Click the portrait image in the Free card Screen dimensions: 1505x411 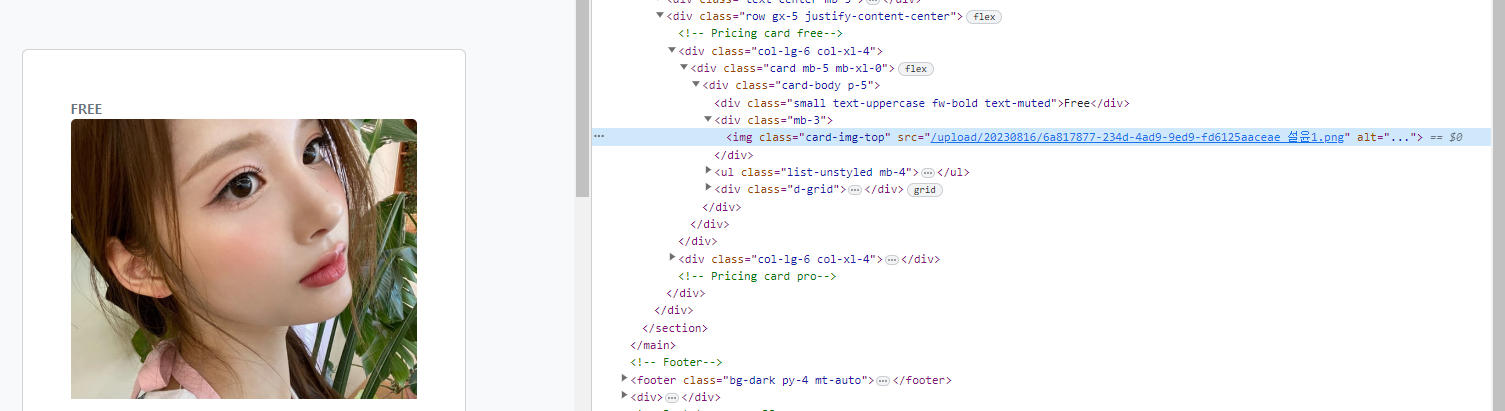point(244,259)
